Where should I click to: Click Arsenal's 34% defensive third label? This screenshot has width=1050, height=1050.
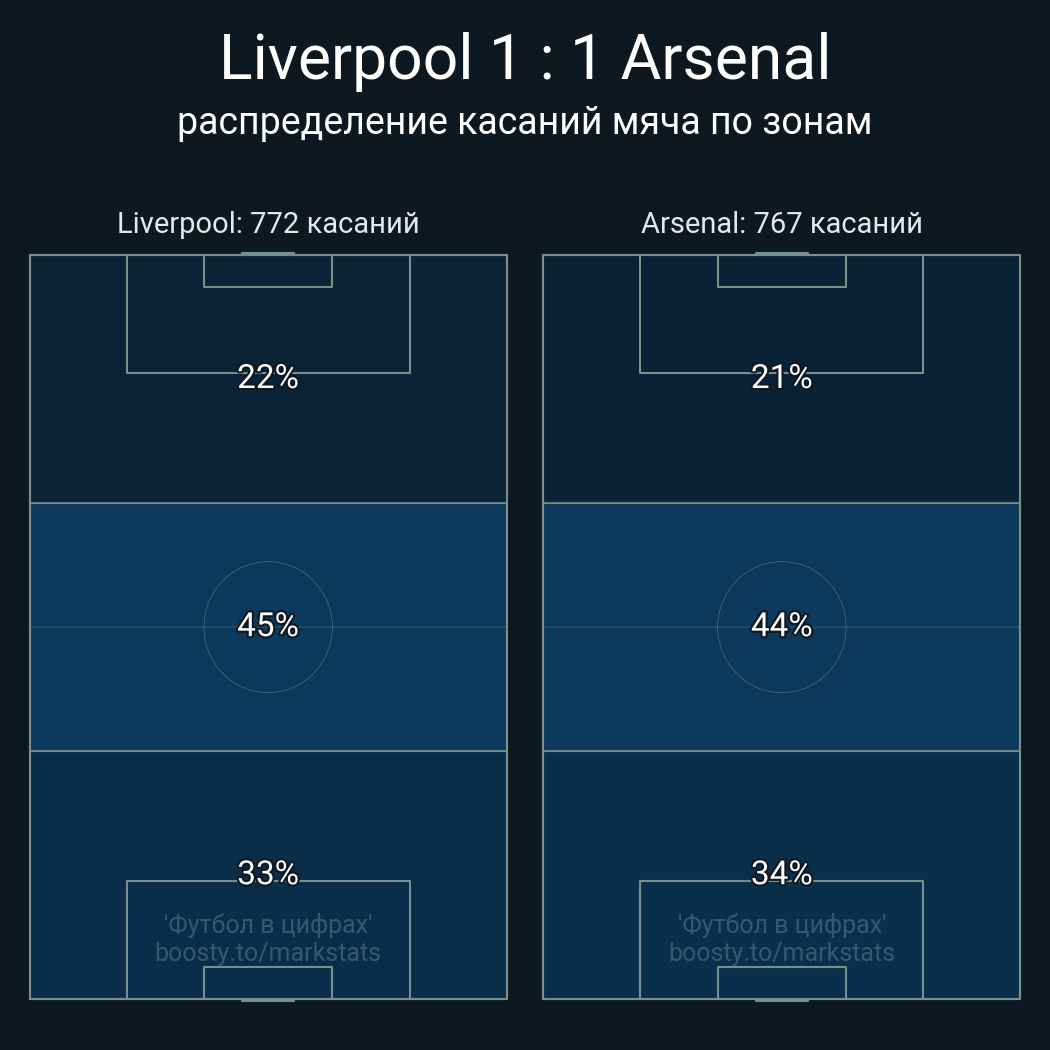[781, 873]
